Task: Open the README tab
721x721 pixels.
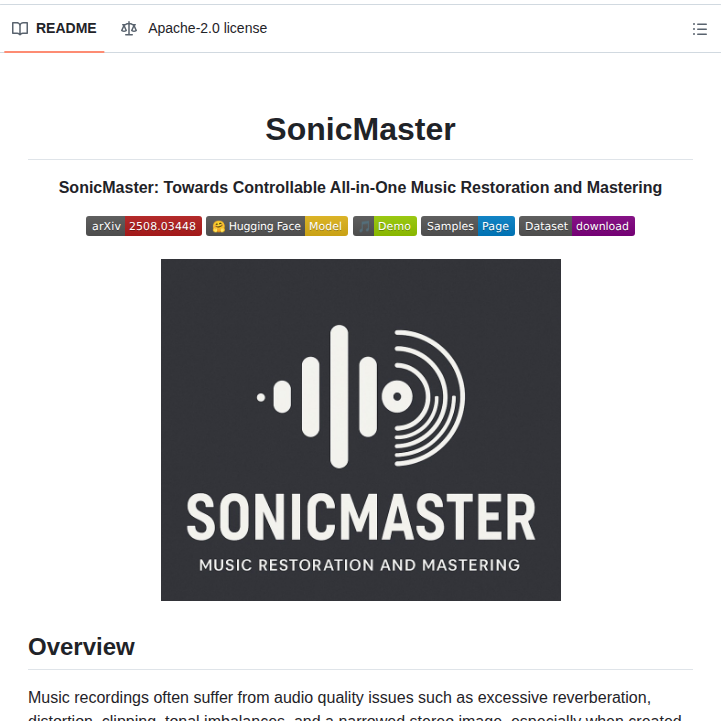Action: (54, 29)
